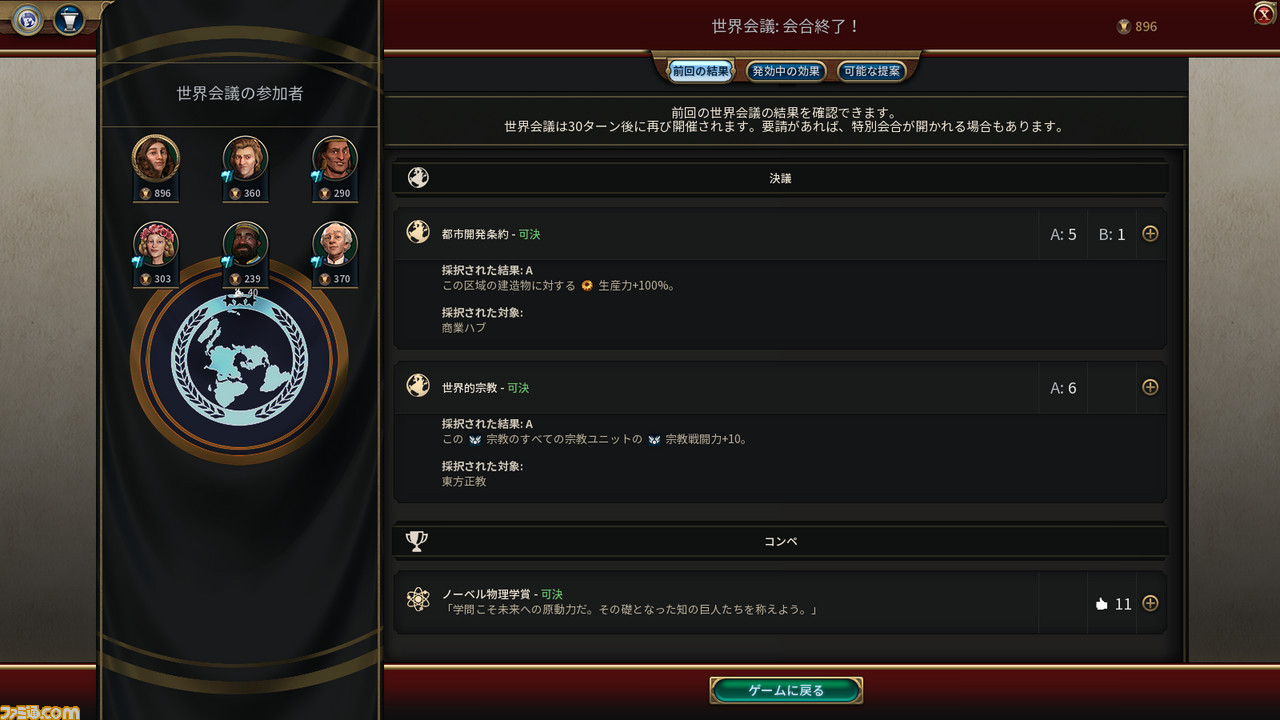Screen dimensions: 1280x720
Task: Click the ゲームに戻る button
Action: coord(786,690)
